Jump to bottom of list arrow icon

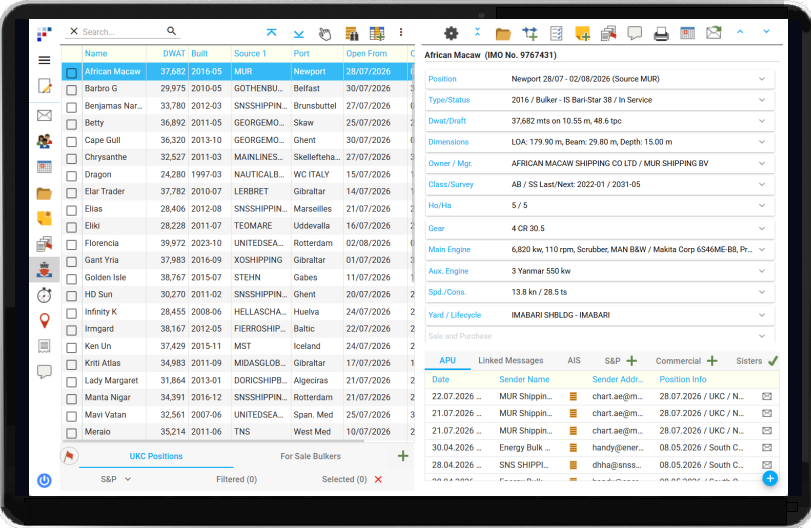click(299, 34)
